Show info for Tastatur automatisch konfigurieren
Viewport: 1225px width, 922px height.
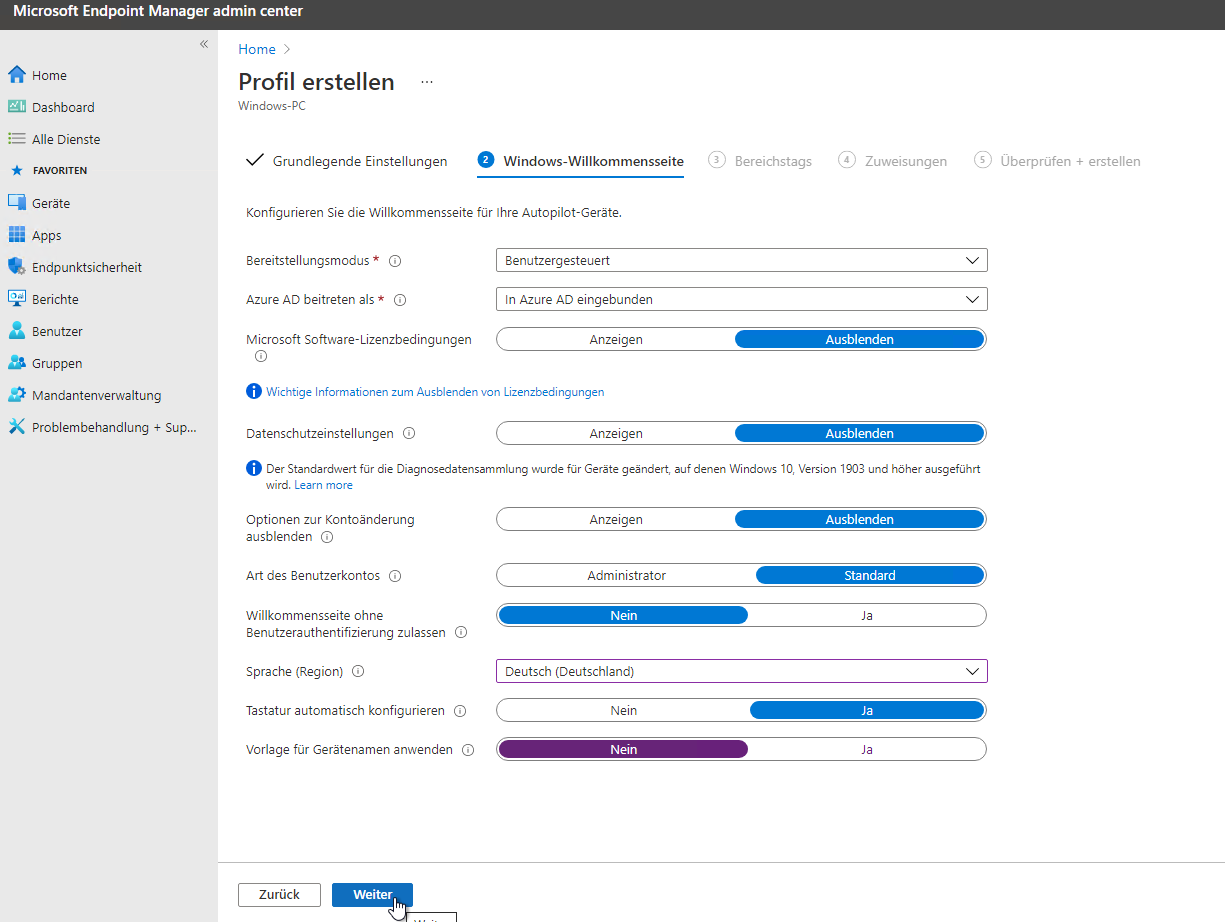pos(460,711)
